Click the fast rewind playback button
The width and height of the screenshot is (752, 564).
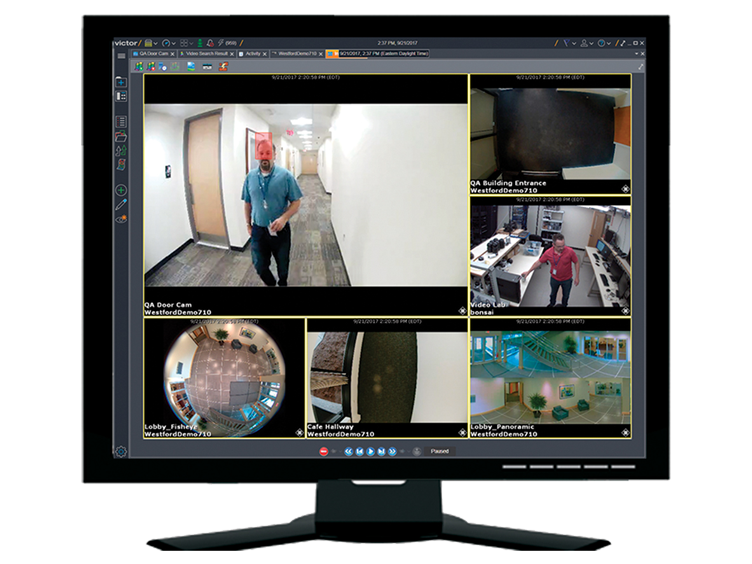tap(348, 452)
